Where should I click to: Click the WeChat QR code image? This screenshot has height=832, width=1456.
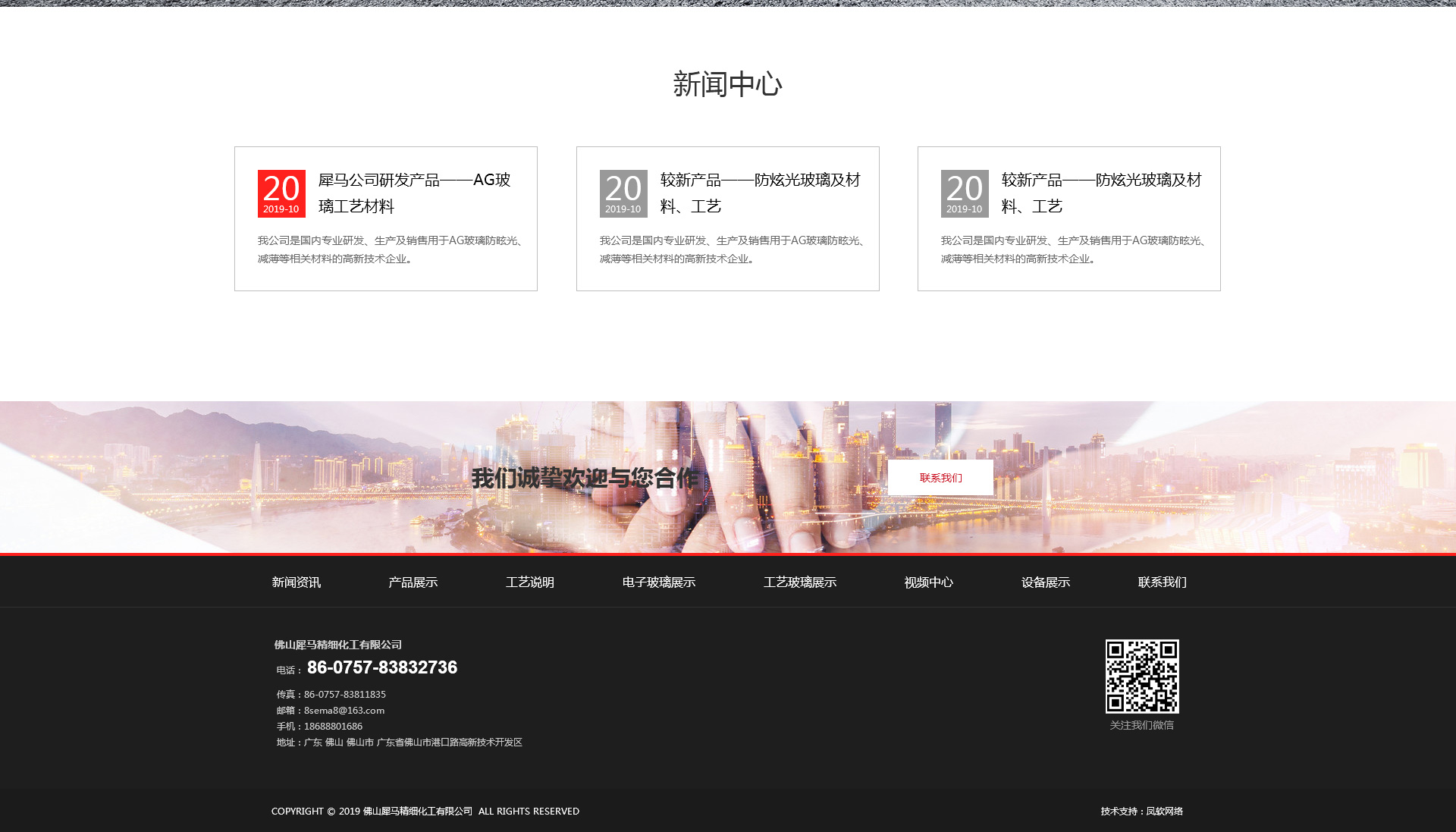tap(1141, 676)
